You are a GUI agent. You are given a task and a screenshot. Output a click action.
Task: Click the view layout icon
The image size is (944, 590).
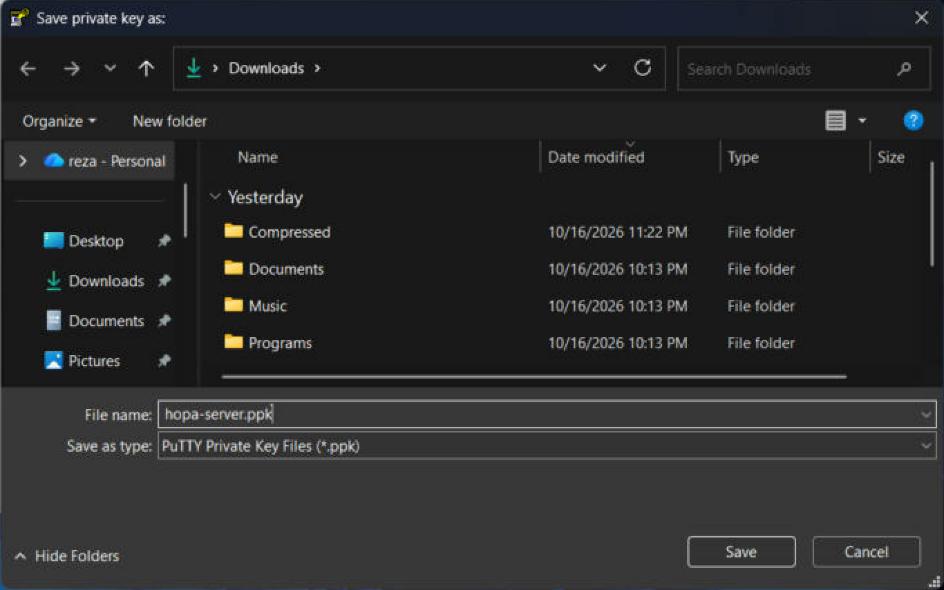tap(835, 121)
